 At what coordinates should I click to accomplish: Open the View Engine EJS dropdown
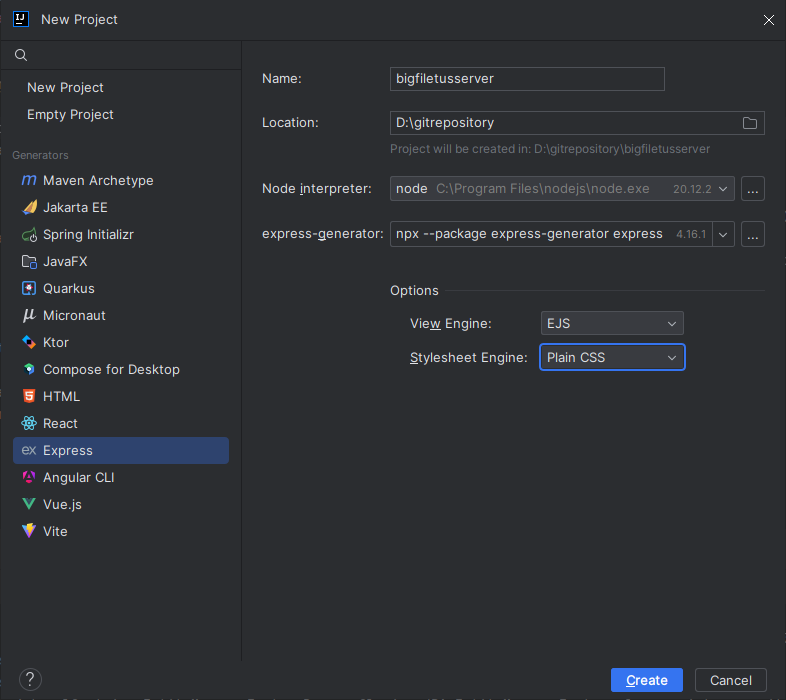[x=612, y=323]
